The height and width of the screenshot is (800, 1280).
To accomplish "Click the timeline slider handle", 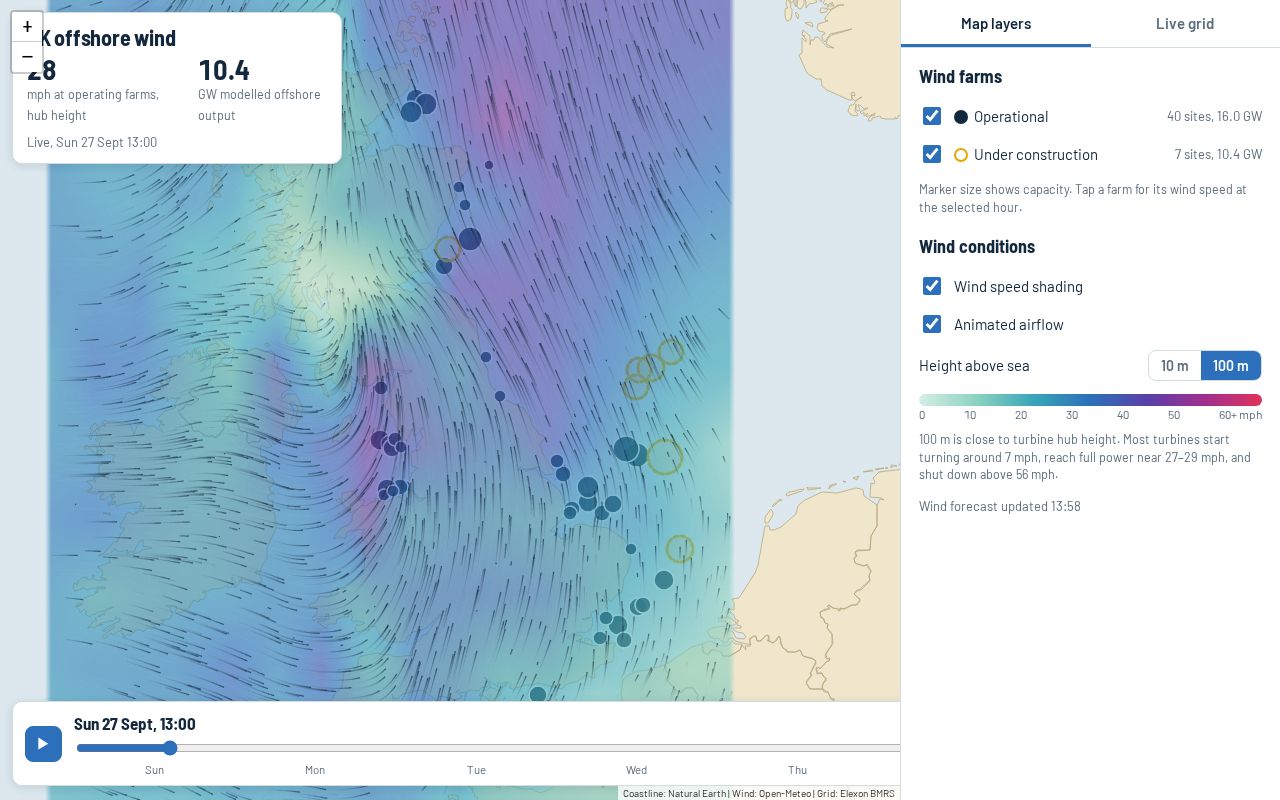I will tap(170, 748).
